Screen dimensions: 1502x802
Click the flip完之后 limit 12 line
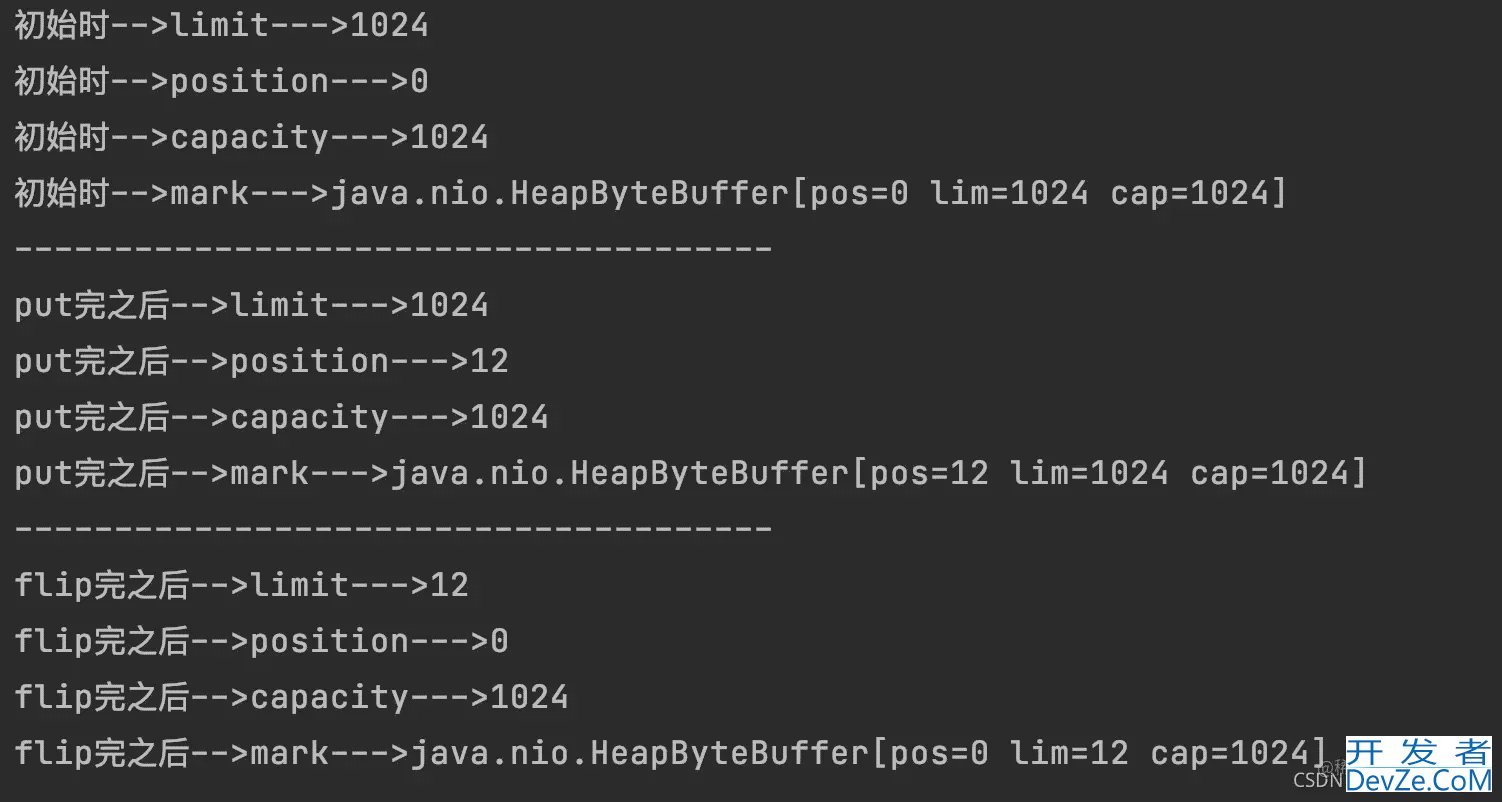[x=241, y=585]
